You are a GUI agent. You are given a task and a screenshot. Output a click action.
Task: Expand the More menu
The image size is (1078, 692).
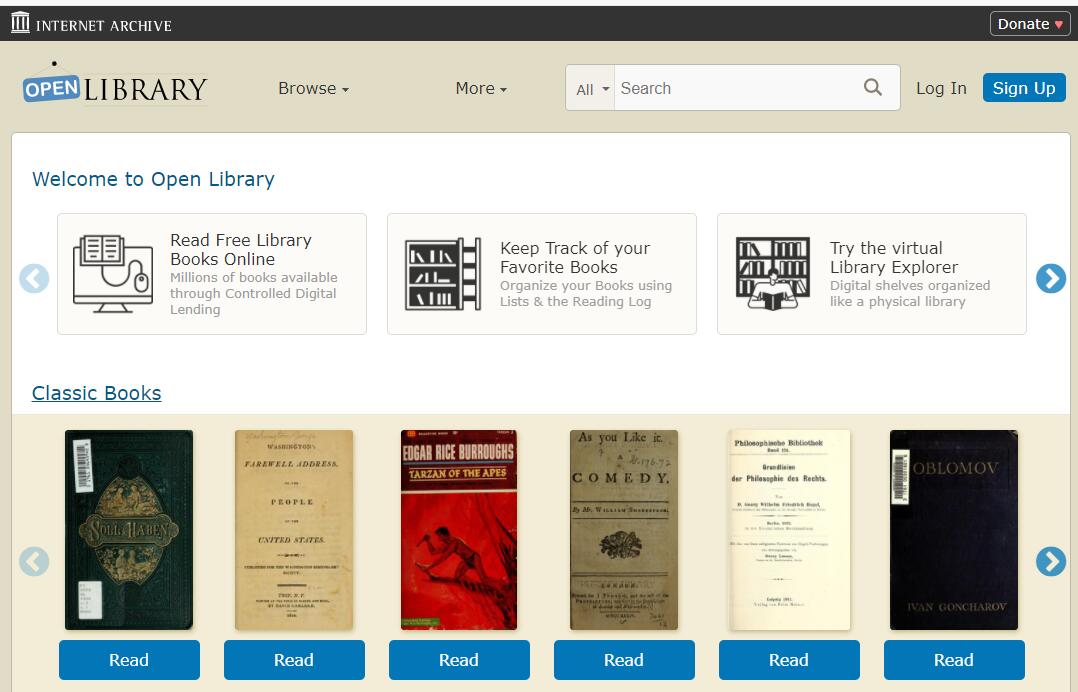[x=481, y=89]
